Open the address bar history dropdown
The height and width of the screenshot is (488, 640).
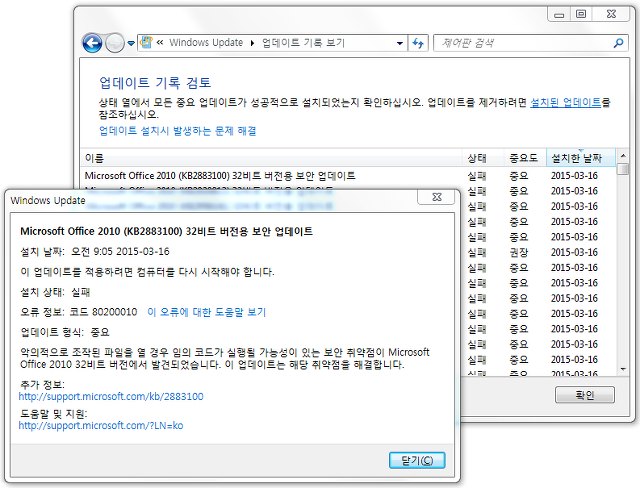tap(400, 43)
